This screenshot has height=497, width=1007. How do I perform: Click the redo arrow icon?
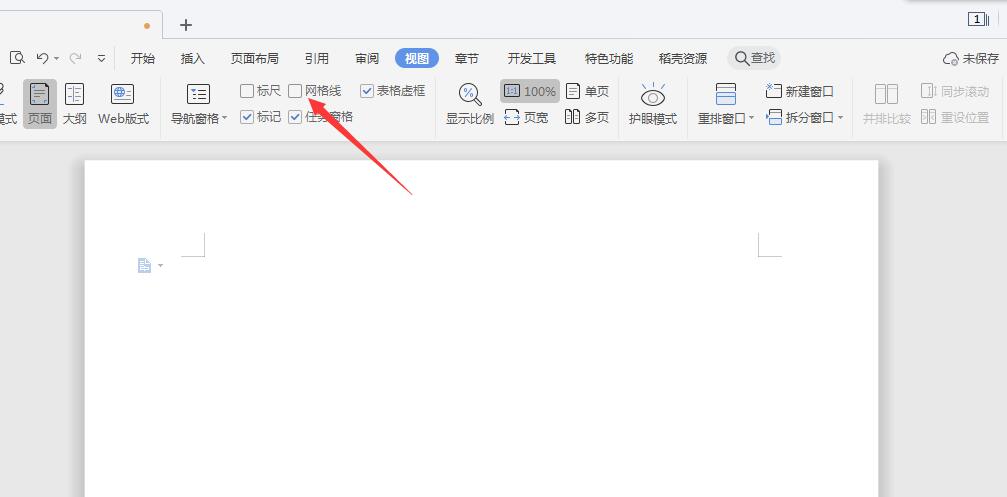(x=75, y=58)
